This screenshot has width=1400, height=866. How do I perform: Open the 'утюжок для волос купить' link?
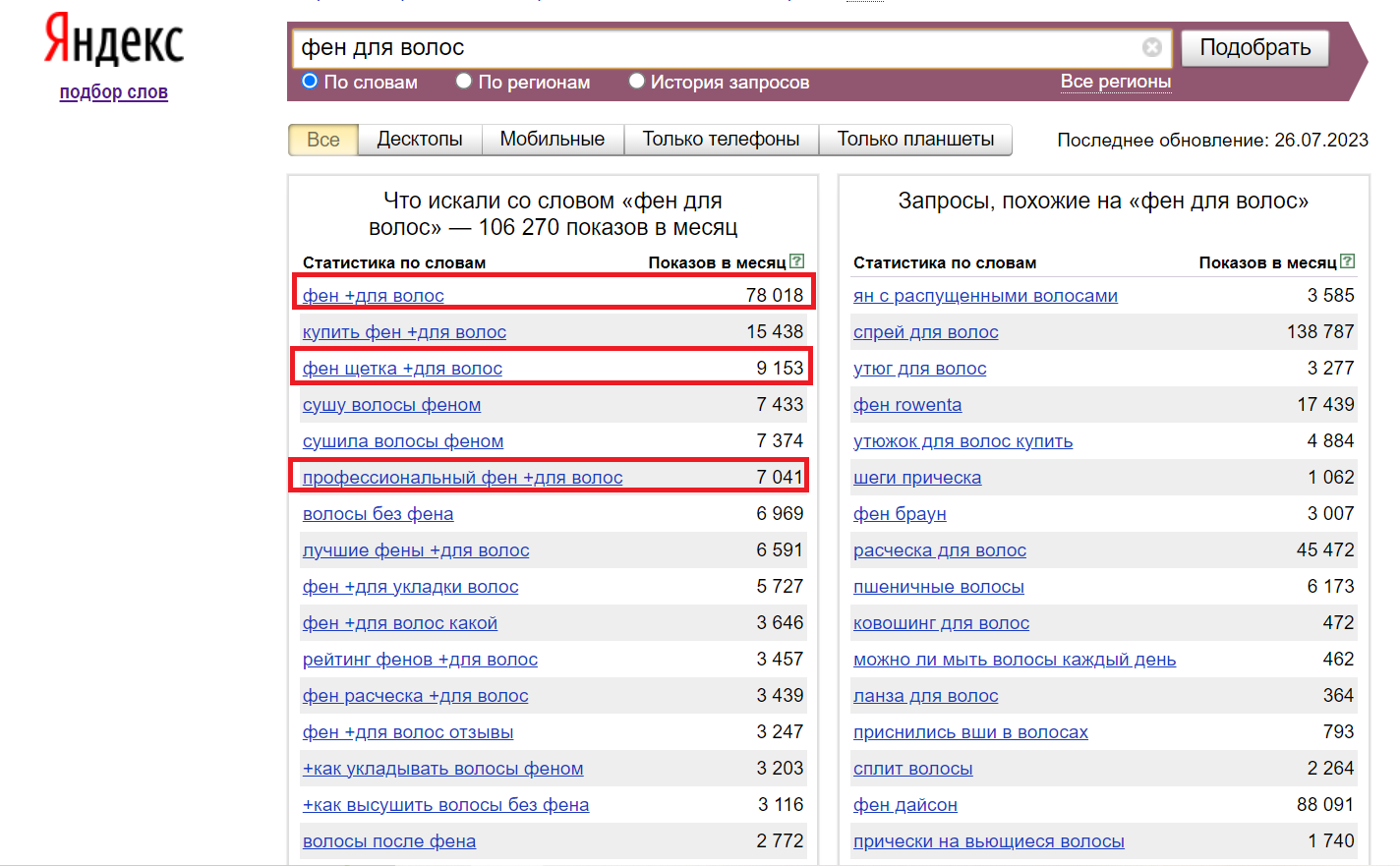[x=963, y=441]
